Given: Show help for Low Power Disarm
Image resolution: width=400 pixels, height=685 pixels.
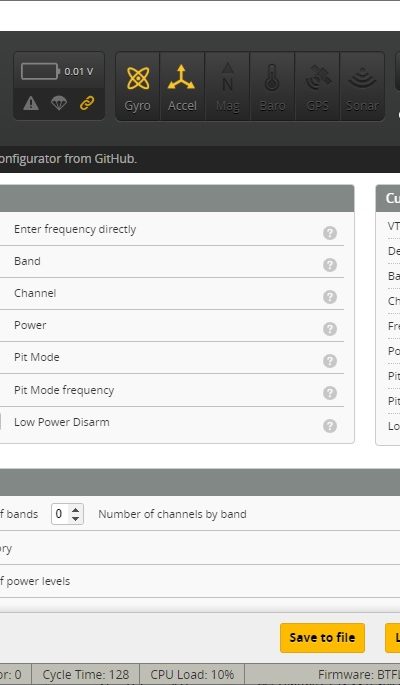Looking at the screenshot, I should (330, 426).
